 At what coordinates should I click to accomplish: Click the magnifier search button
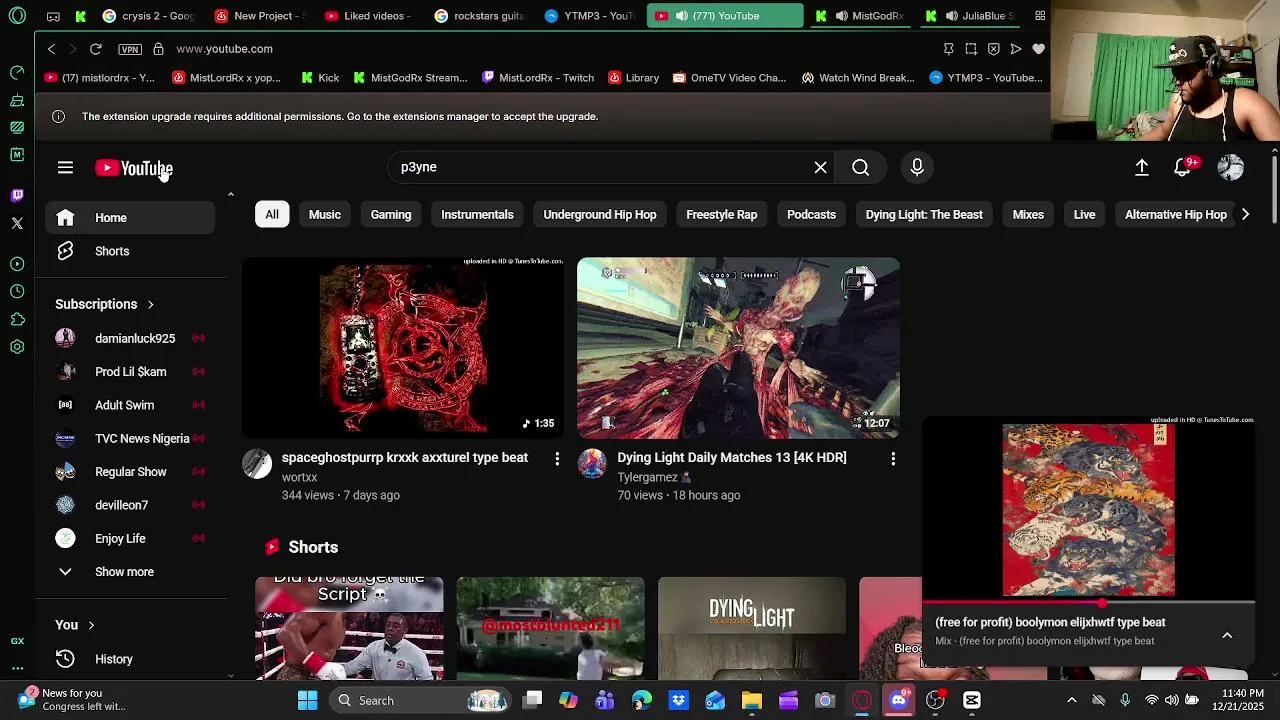click(x=860, y=167)
